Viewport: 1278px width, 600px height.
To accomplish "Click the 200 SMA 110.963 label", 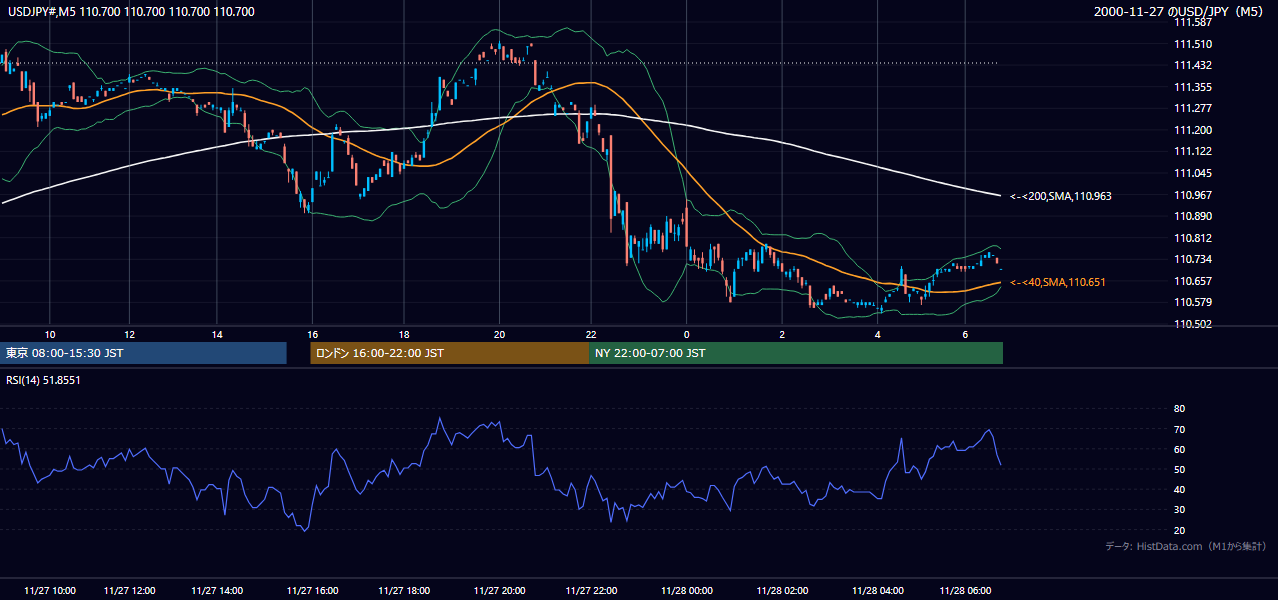I will coord(1061,196).
